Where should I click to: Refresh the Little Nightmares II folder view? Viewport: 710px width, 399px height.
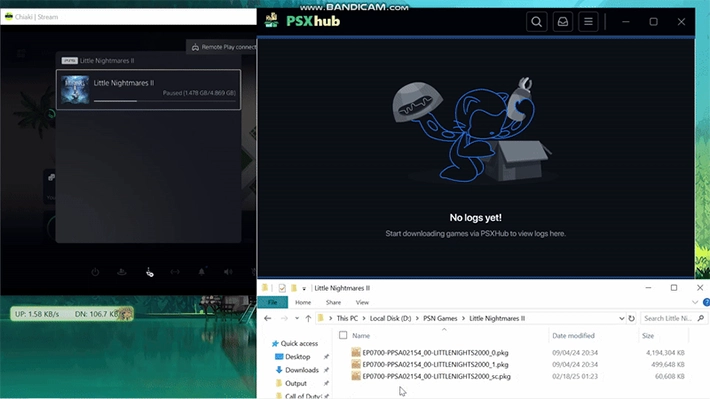pyautogui.click(x=631, y=318)
